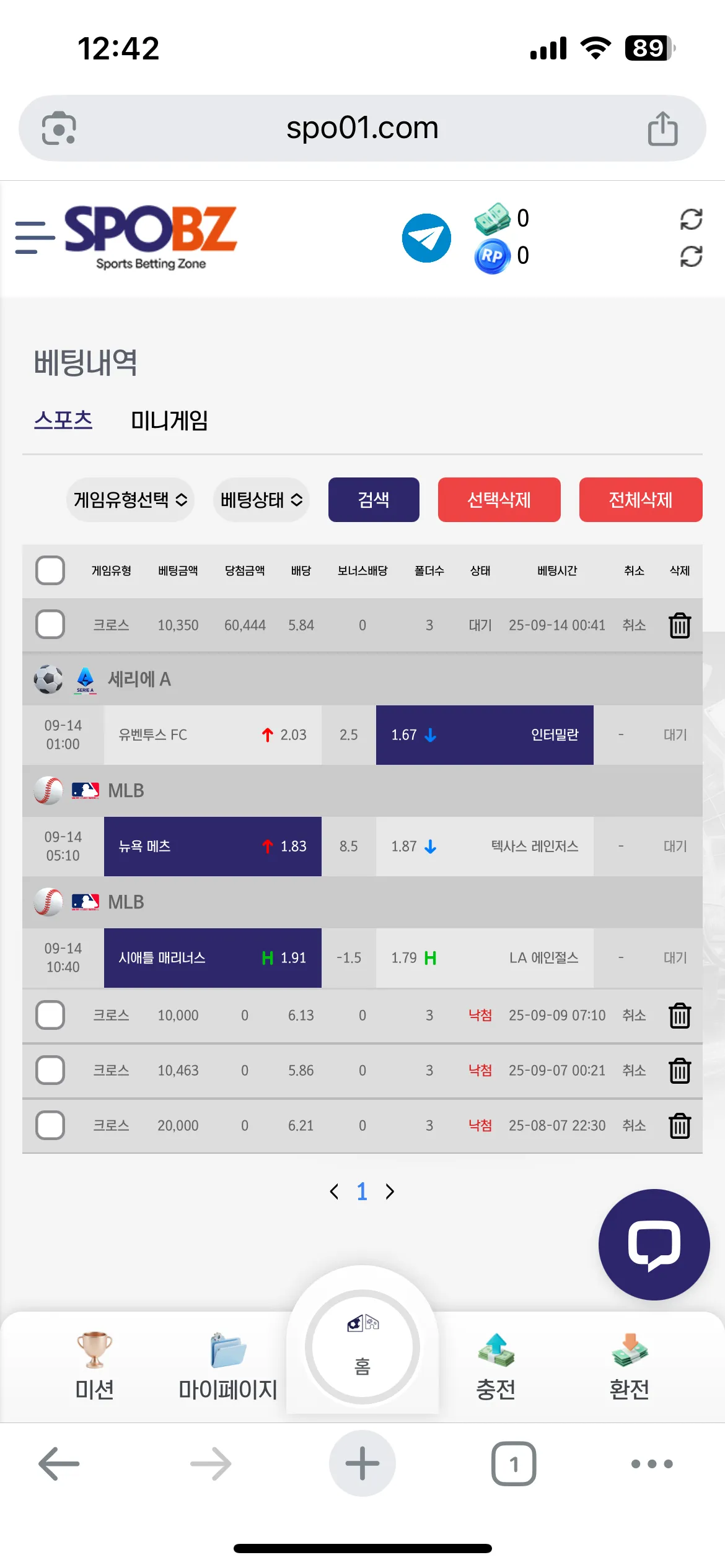
Task: Tick the checkbox for the 10,463 bet row
Action: (50, 1070)
